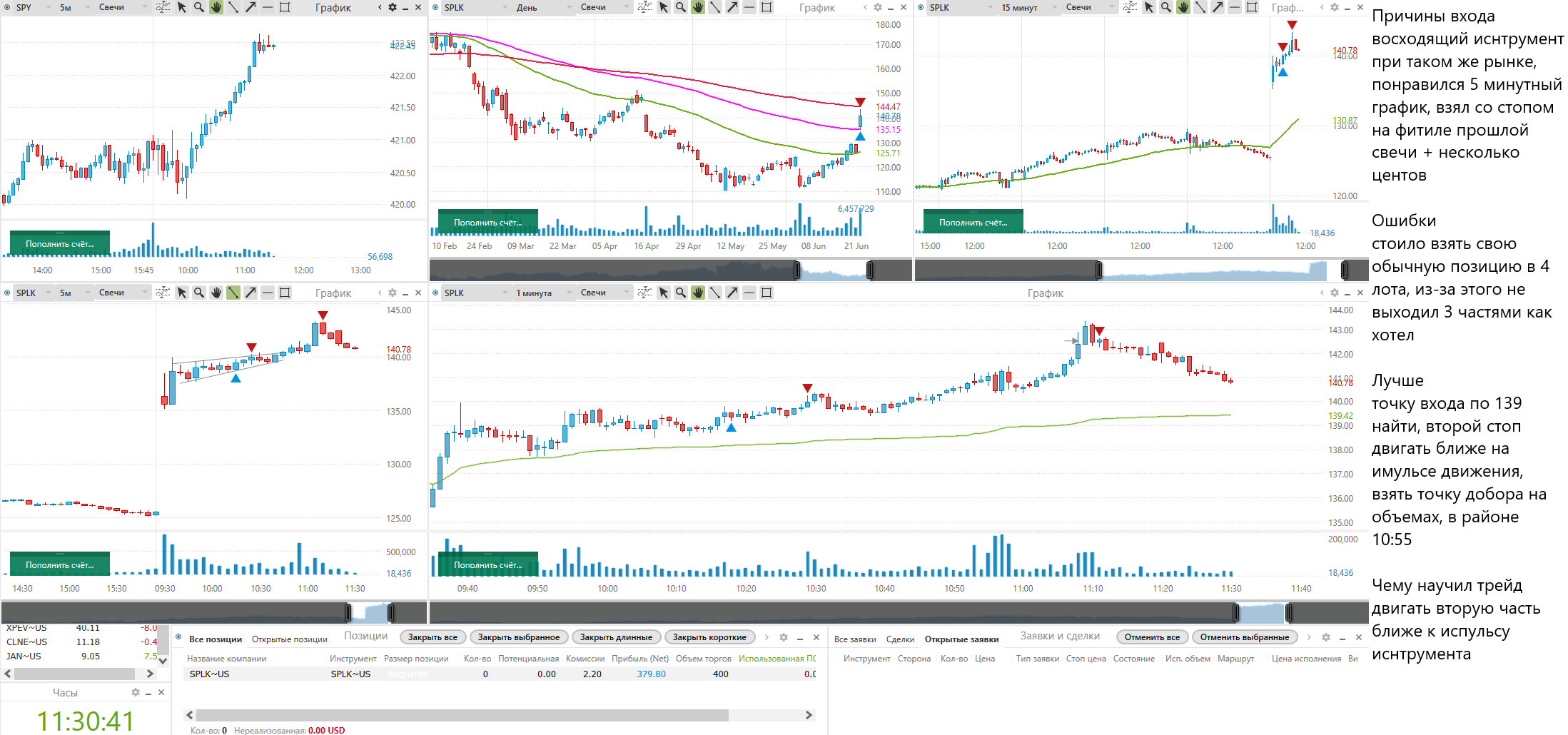Pick rectangle tool in SPLK День chart
The image size is (1568, 735).
[x=767, y=7]
